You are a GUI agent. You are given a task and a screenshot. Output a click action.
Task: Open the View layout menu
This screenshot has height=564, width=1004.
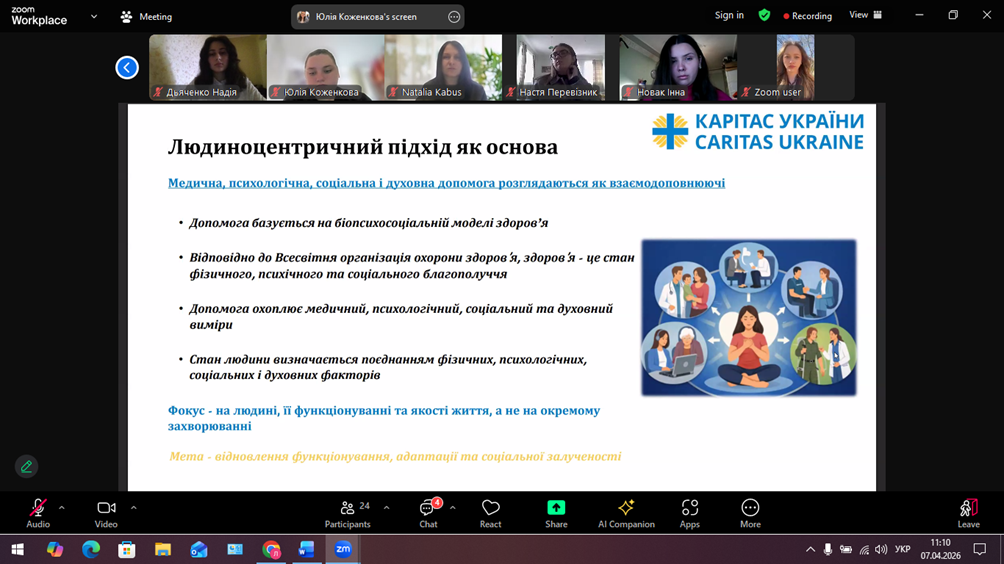865,16
